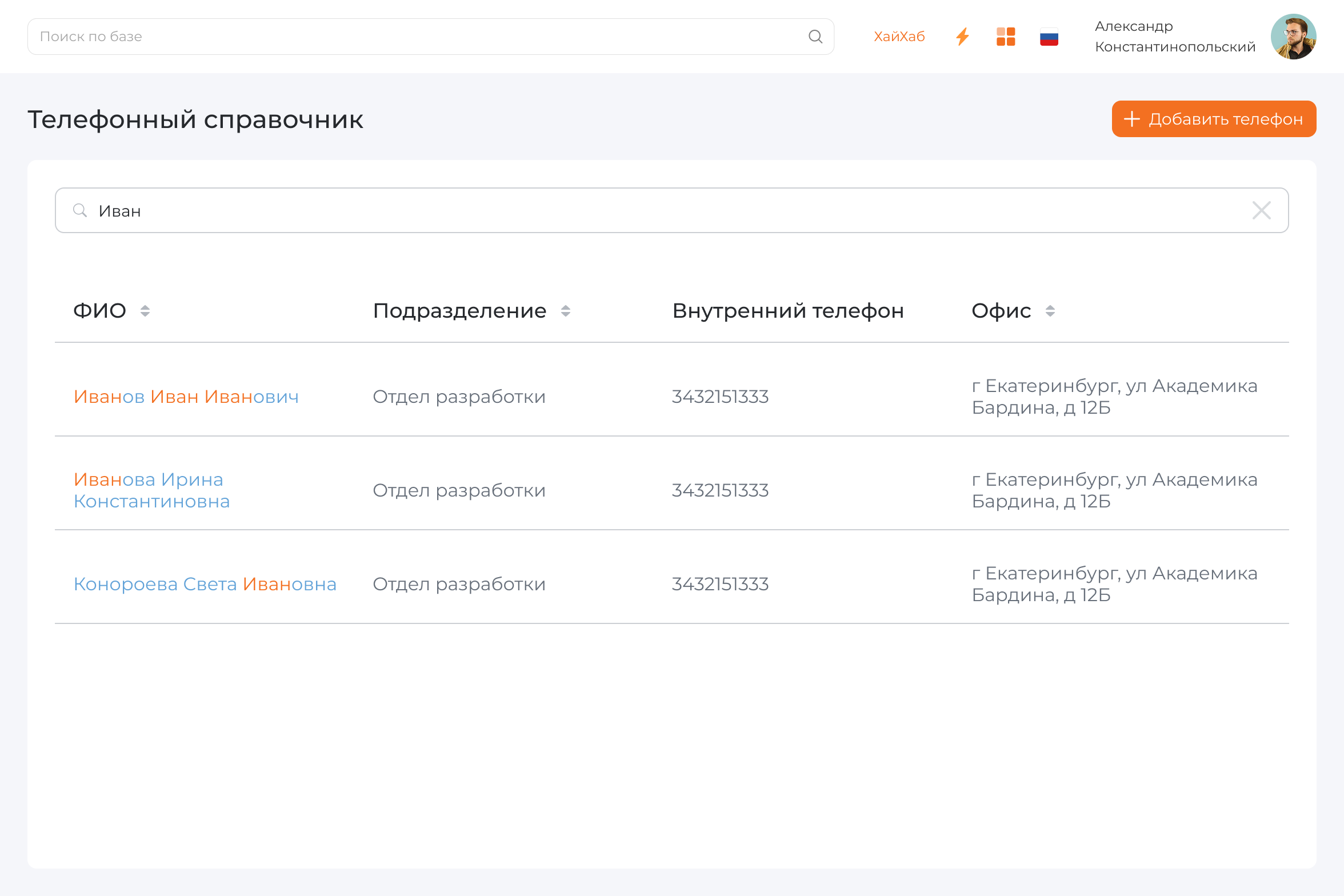Screen dimensions: 1344x896
Task: Clear the search query with the X icon
Action: pyautogui.click(x=1262, y=210)
